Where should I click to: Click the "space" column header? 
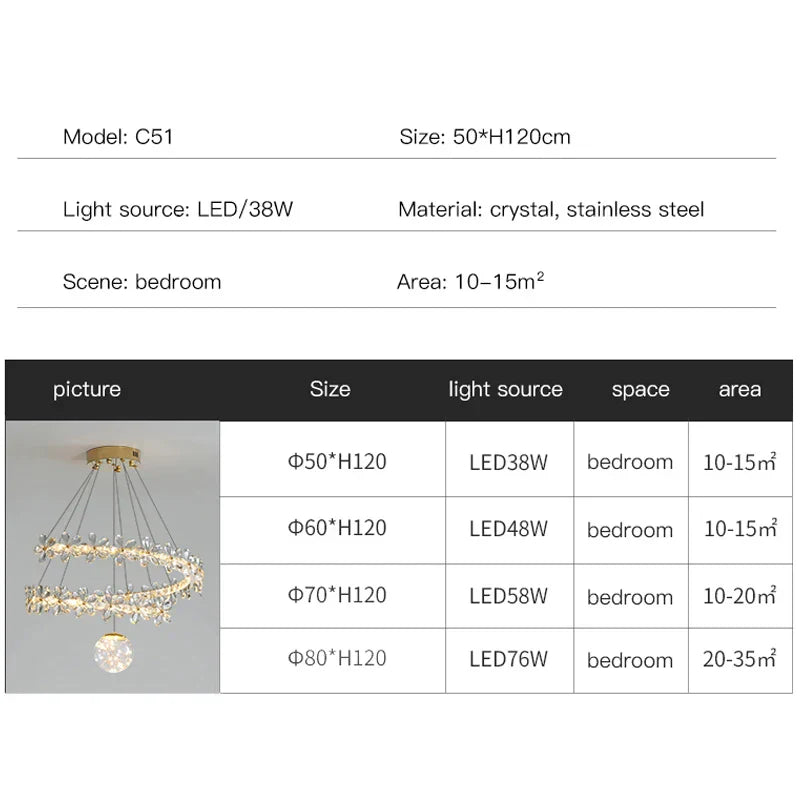click(640, 389)
